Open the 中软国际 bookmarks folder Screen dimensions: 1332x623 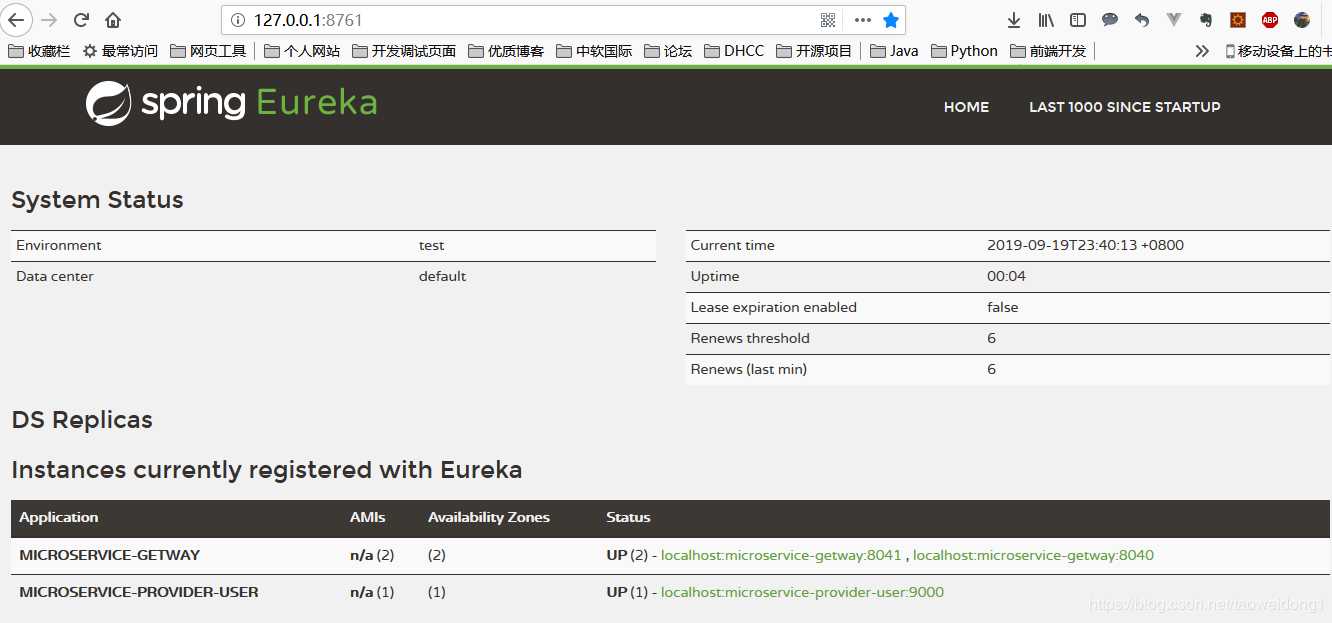click(x=594, y=51)
